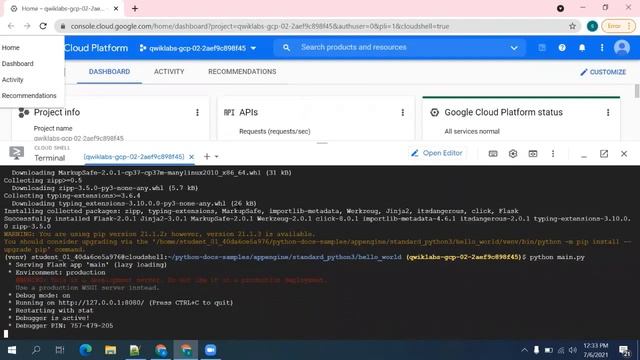Image resolution: width=640 pixels, height=360 pixels.
Task: Open the header settings and utilities menu
Action: [x=602, y=48]
